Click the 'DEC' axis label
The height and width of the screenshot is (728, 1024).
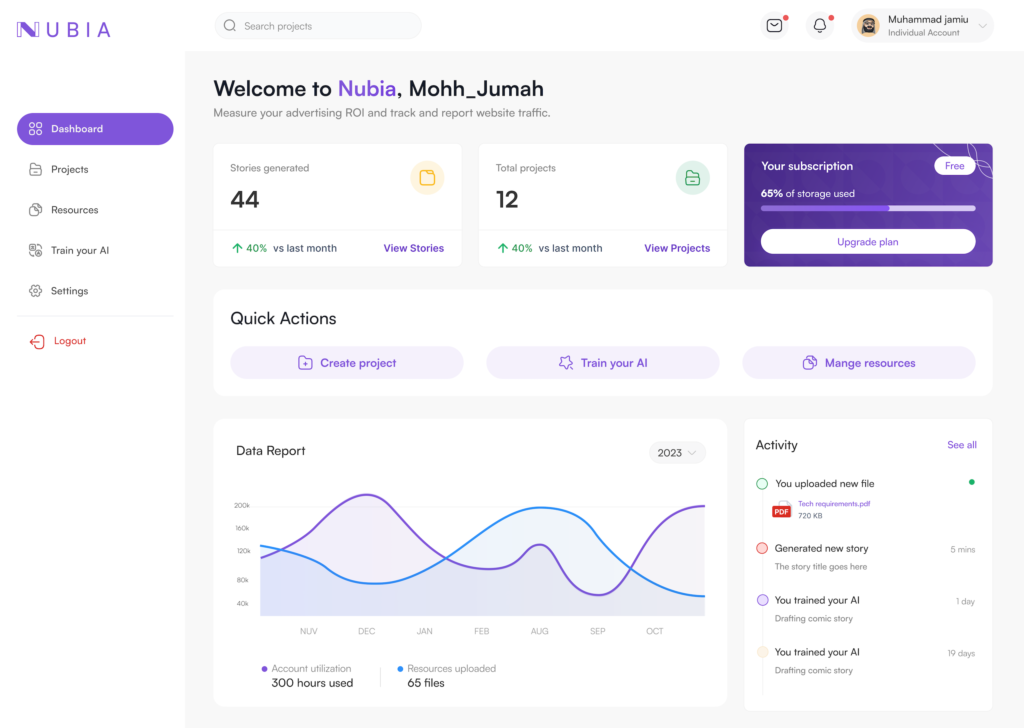[366, 631]
